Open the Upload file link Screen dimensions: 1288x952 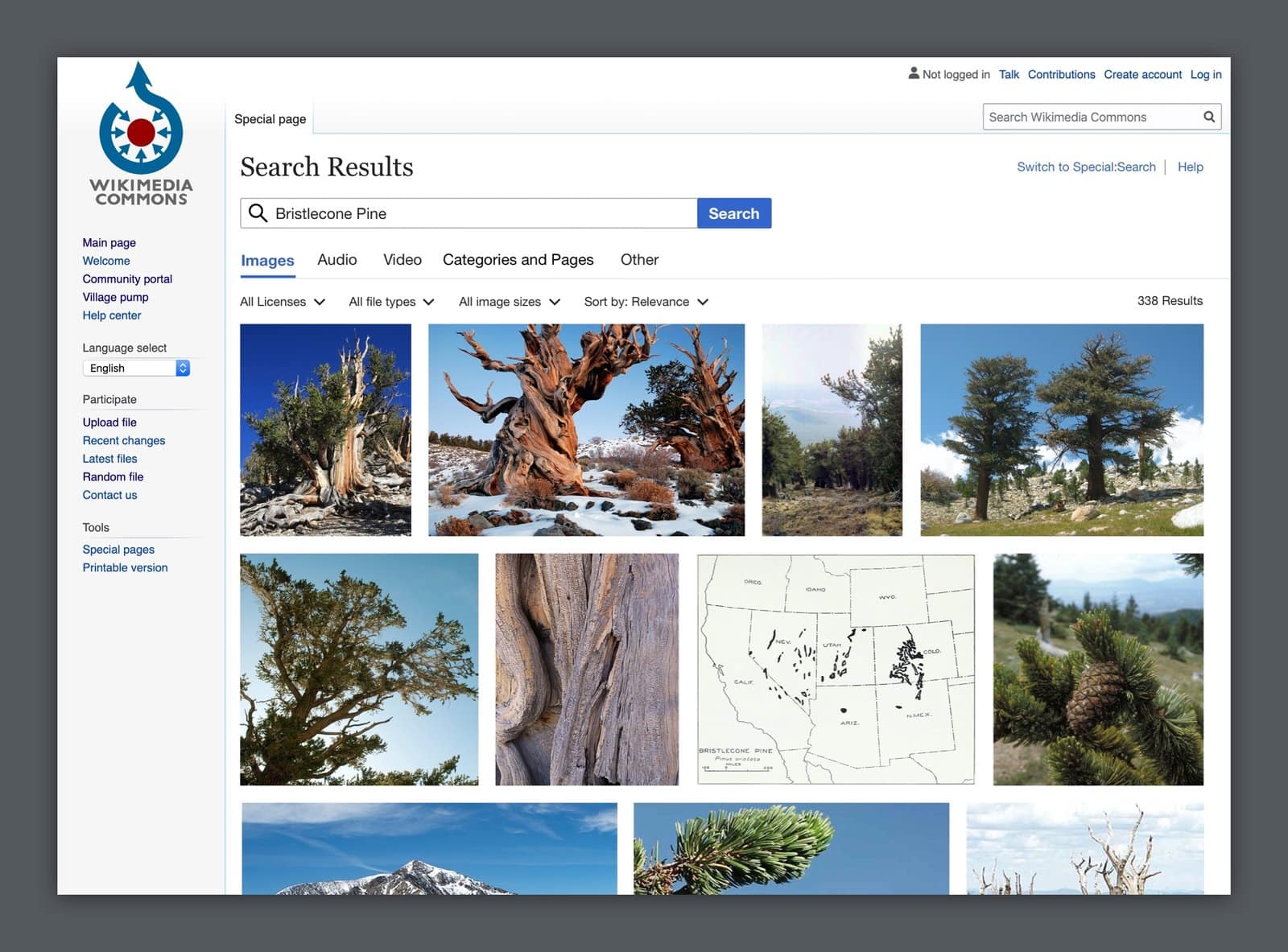(109, 422)
